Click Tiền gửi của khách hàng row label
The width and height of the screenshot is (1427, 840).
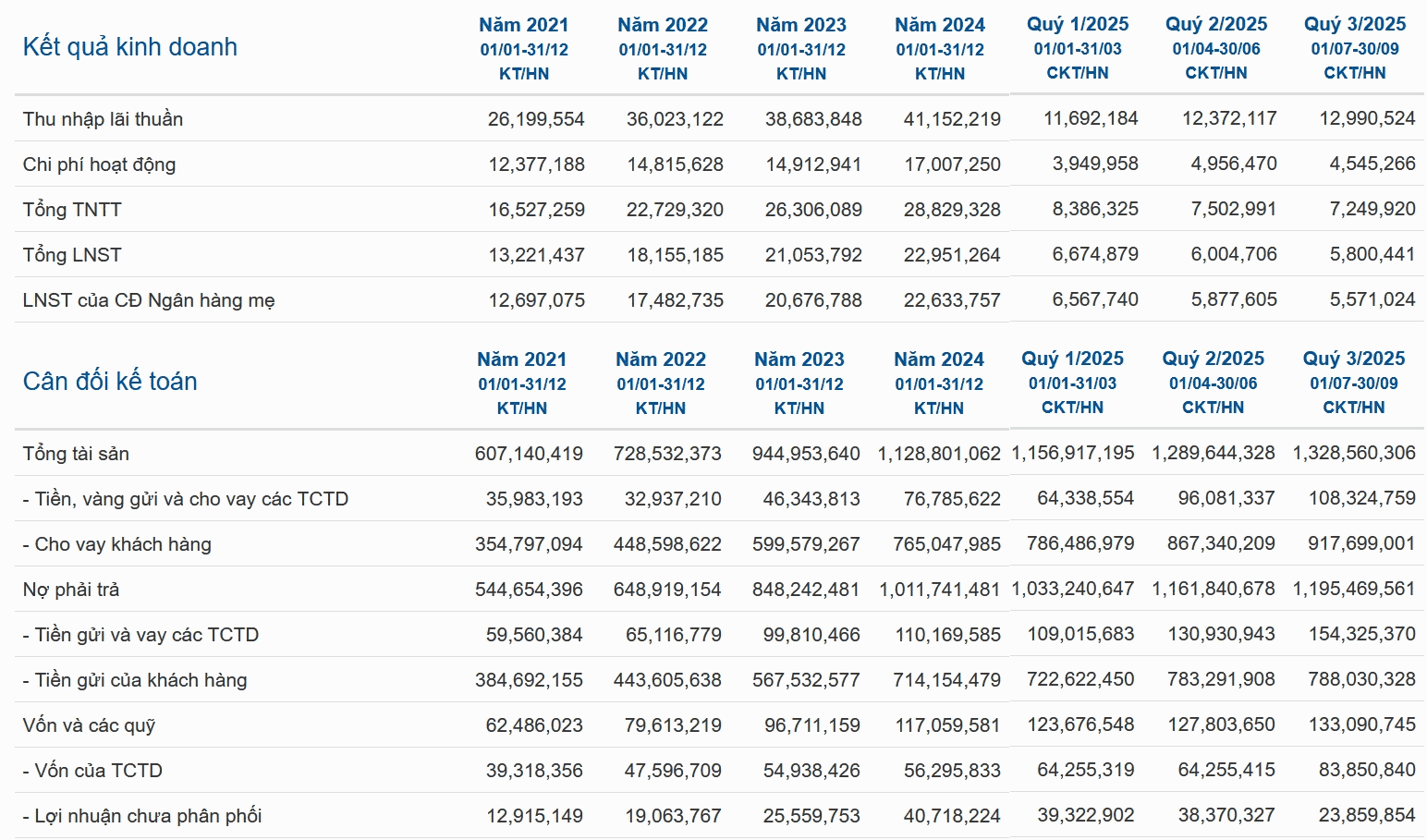click(135, 680)
